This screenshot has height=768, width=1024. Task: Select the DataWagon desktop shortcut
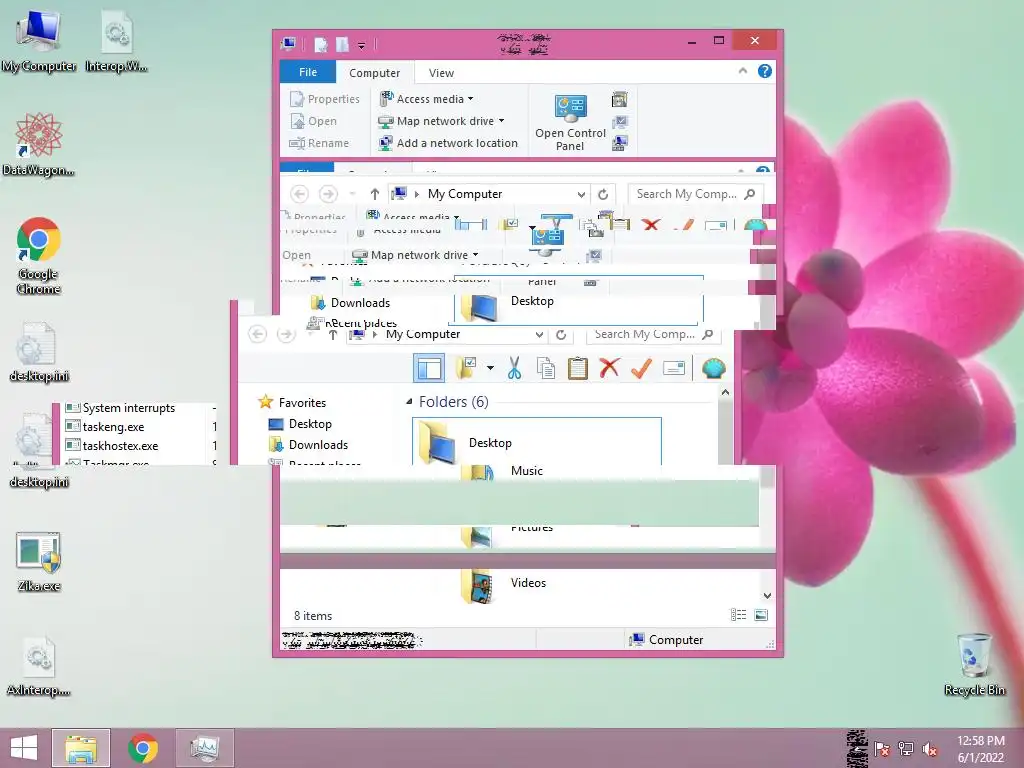point(39,144)
